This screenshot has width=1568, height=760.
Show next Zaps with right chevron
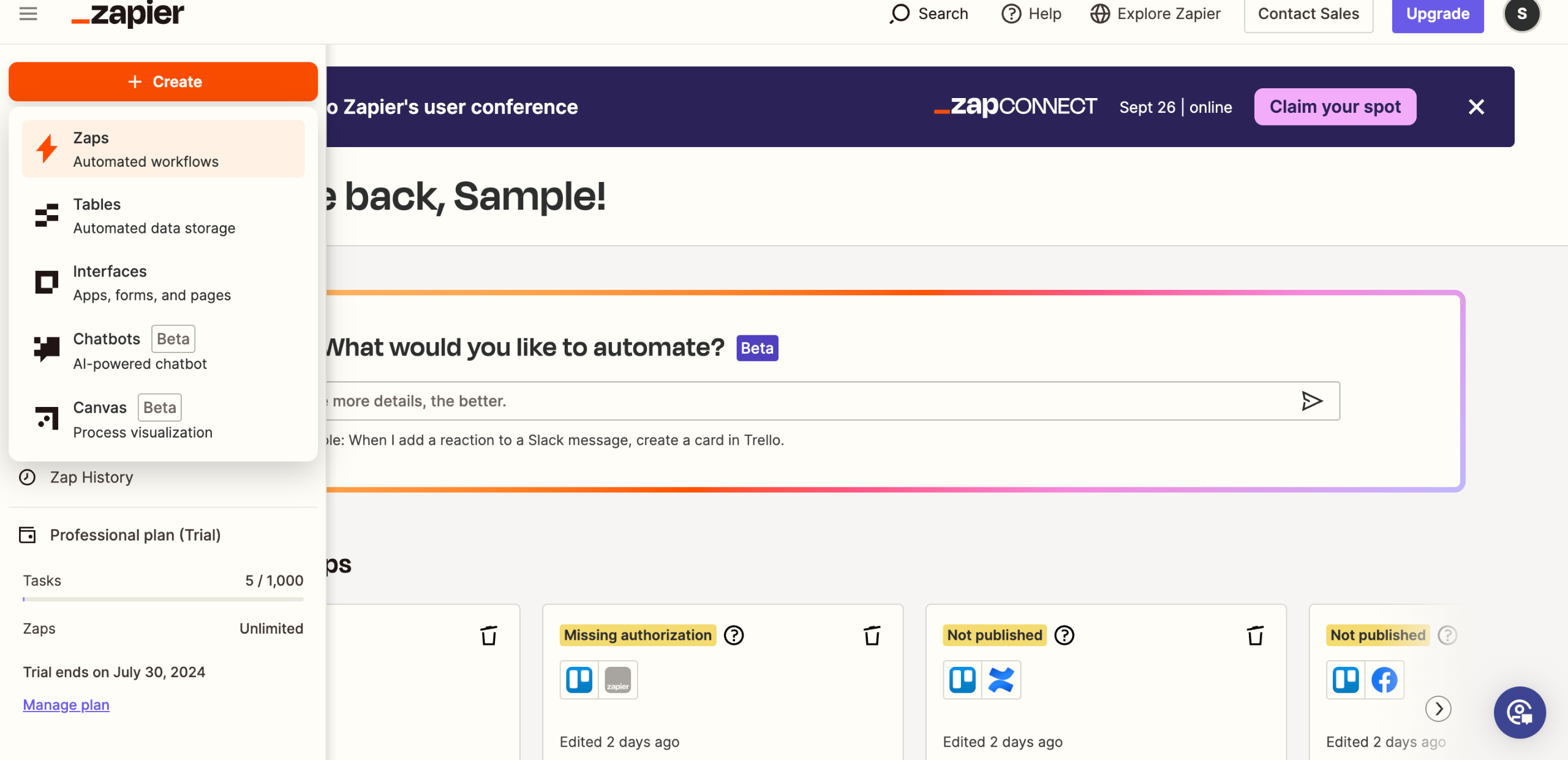coord(1438,709)
